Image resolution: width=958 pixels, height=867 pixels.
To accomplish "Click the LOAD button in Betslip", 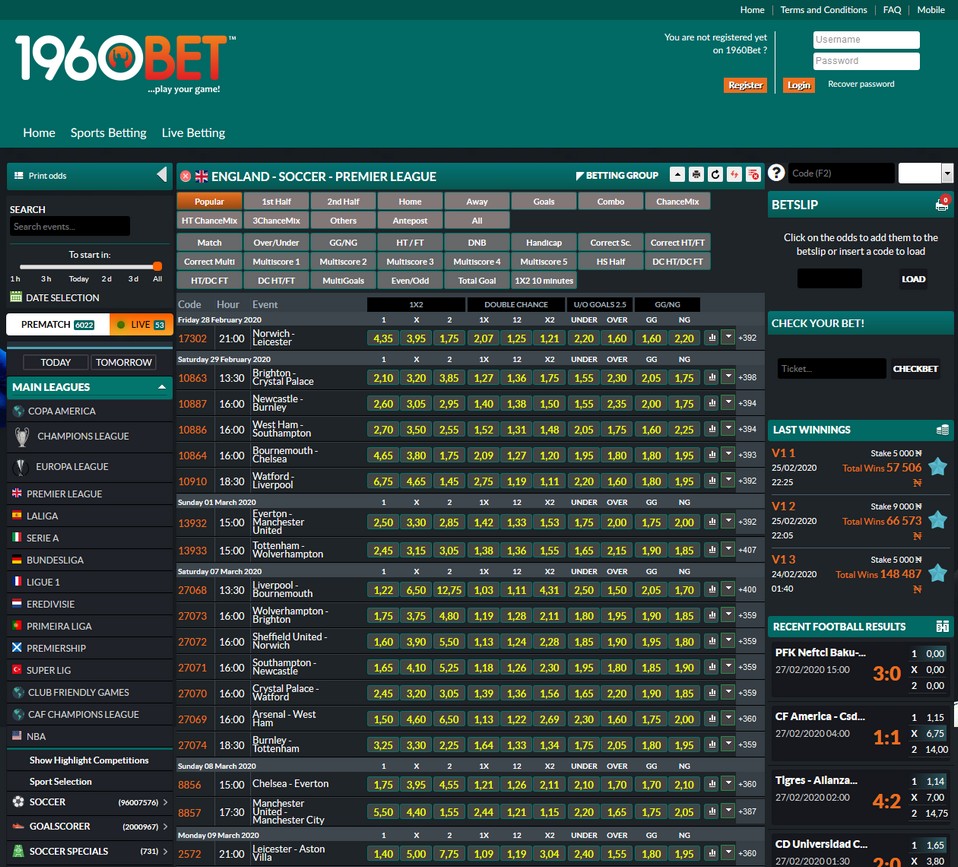I will point(913,279).
